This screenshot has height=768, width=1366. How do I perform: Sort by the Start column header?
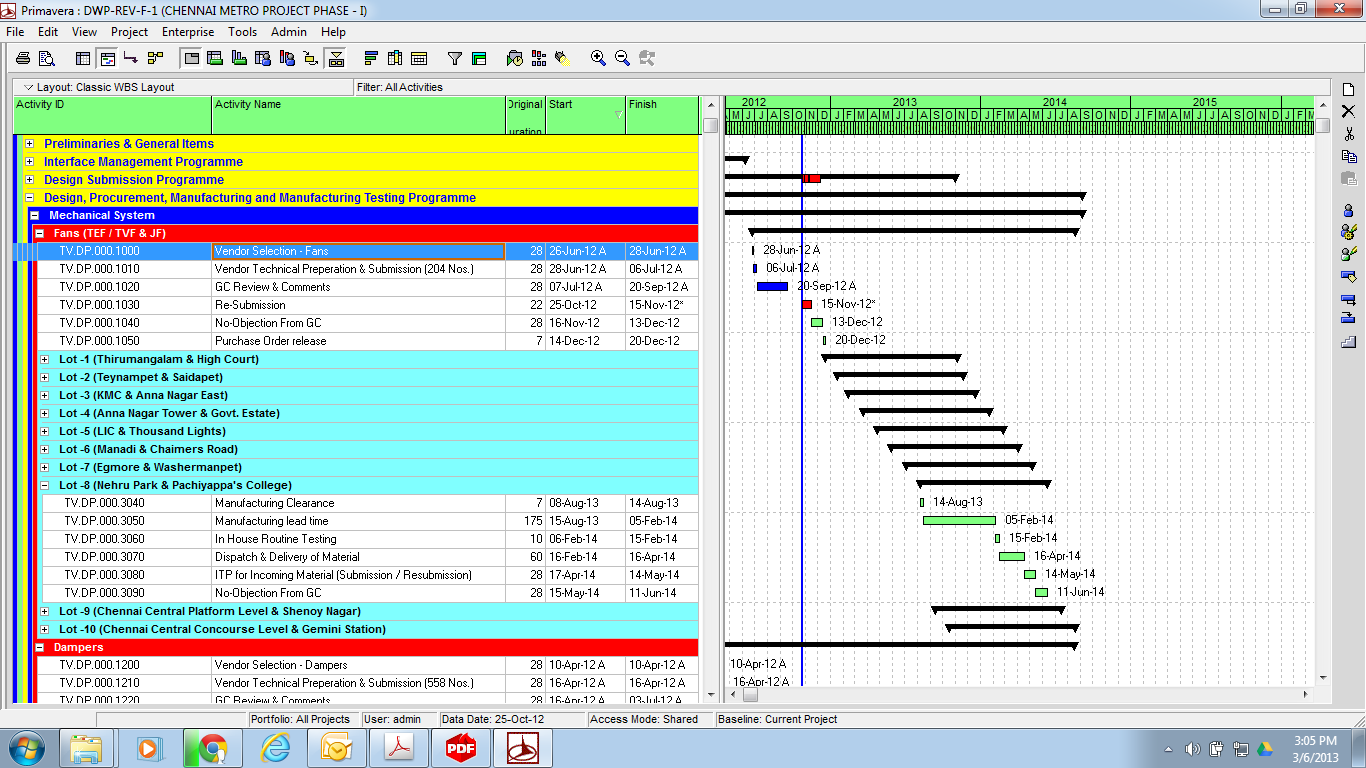[586, 115]
